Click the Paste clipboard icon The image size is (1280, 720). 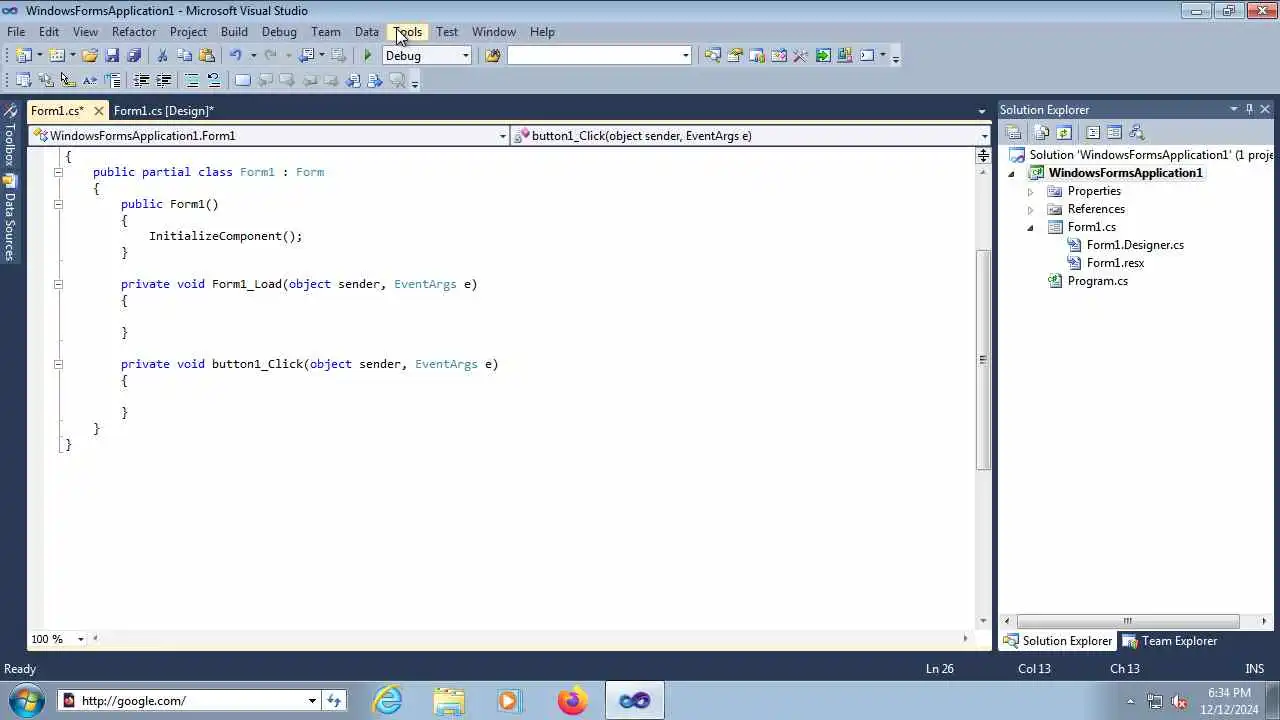(x=207, y=56)
